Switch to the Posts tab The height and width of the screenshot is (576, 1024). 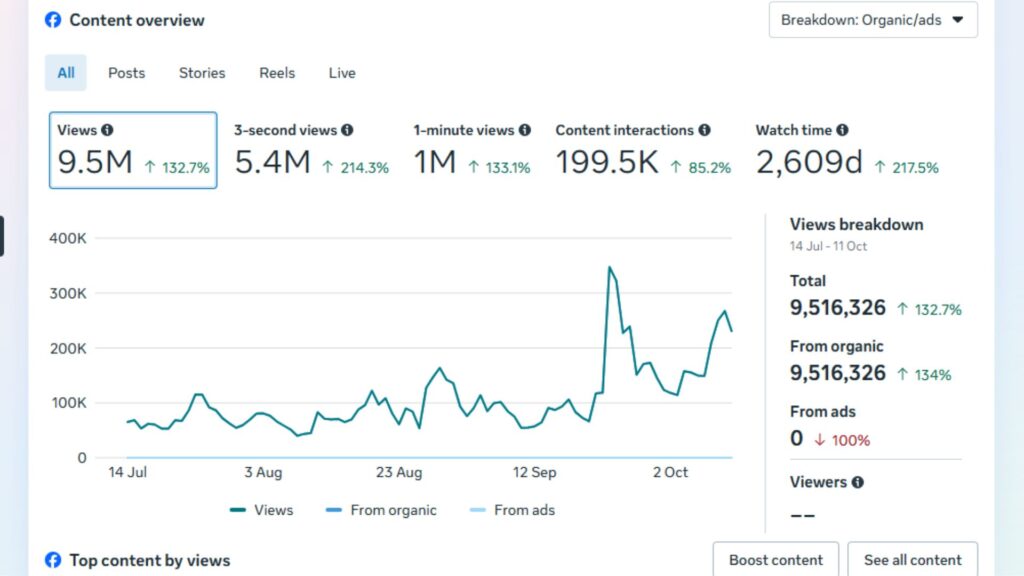click(127, 73)
